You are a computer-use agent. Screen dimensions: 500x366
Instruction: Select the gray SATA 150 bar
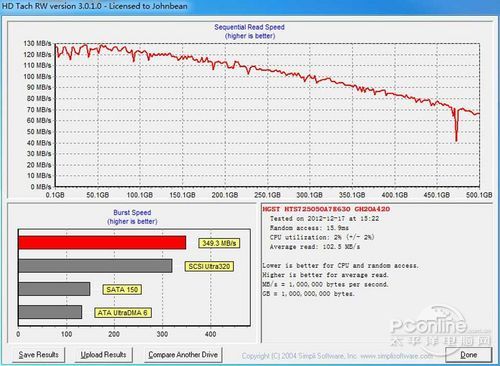coord(54,289)
